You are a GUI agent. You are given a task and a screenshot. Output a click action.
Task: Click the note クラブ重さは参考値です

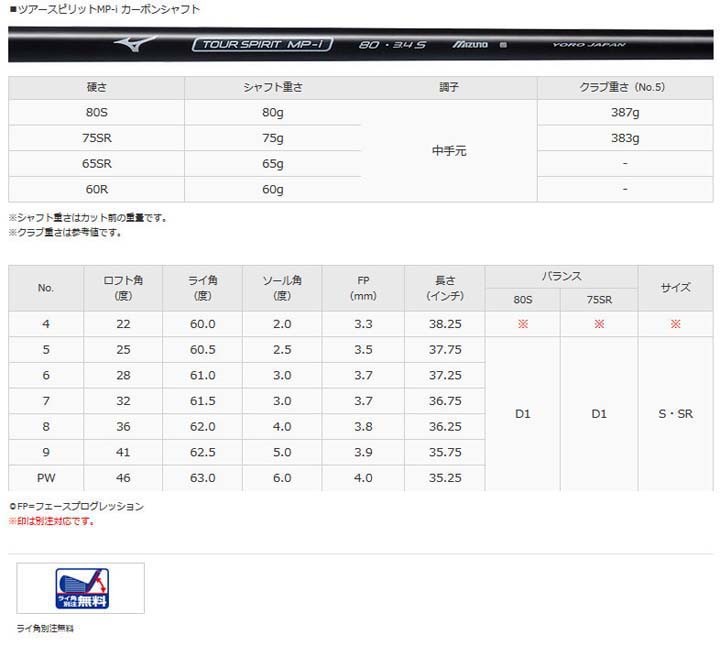[65, 232]
